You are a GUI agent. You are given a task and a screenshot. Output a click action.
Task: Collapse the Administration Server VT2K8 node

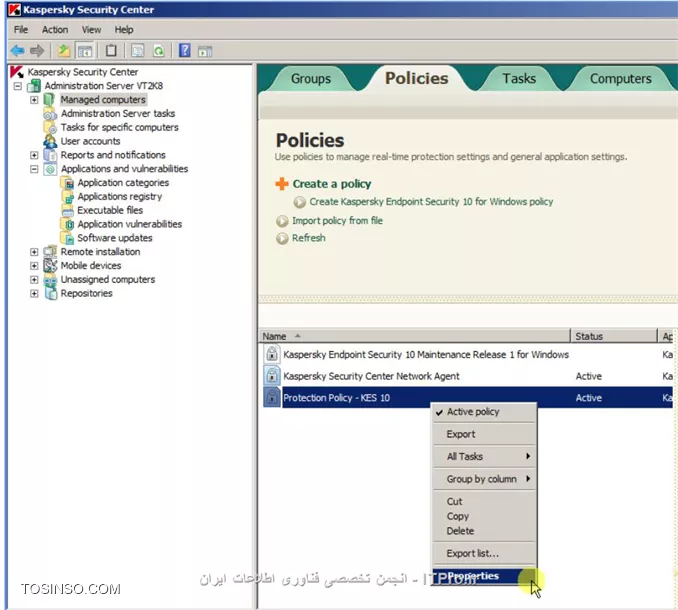click(17, 86)
